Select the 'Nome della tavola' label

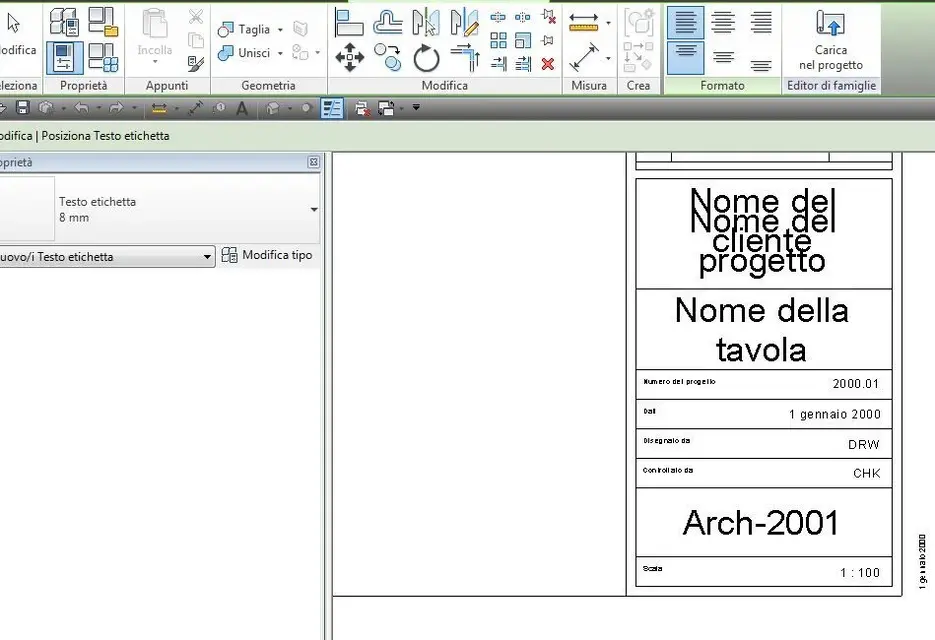761,329
